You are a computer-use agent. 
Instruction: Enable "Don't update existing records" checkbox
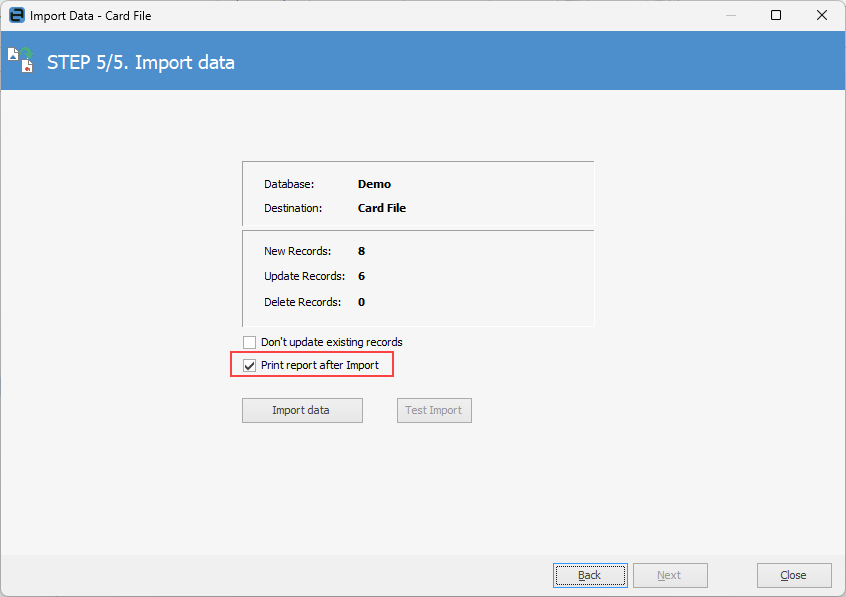click(250, 342)
